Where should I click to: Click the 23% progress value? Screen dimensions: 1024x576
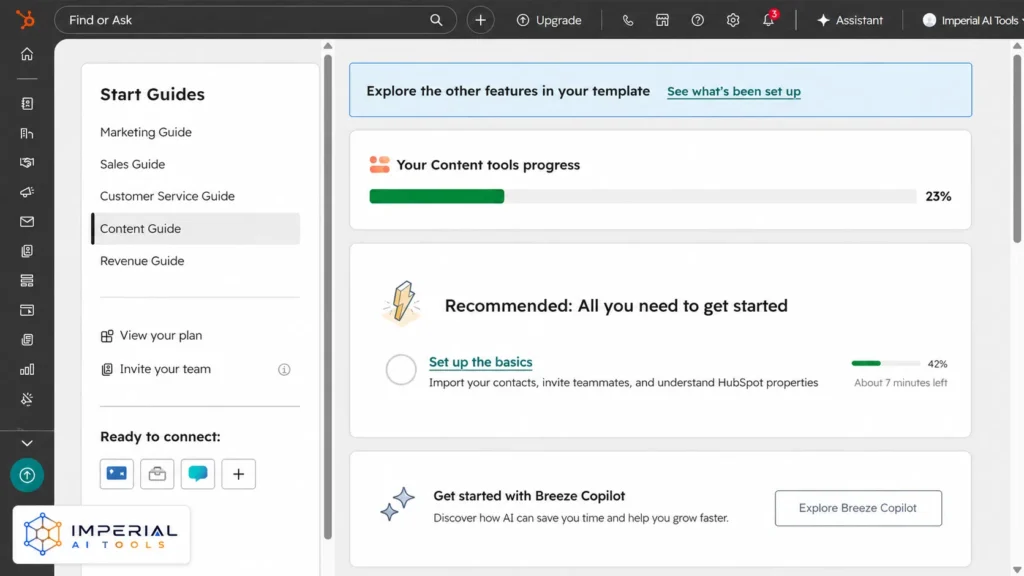point(938,197)
